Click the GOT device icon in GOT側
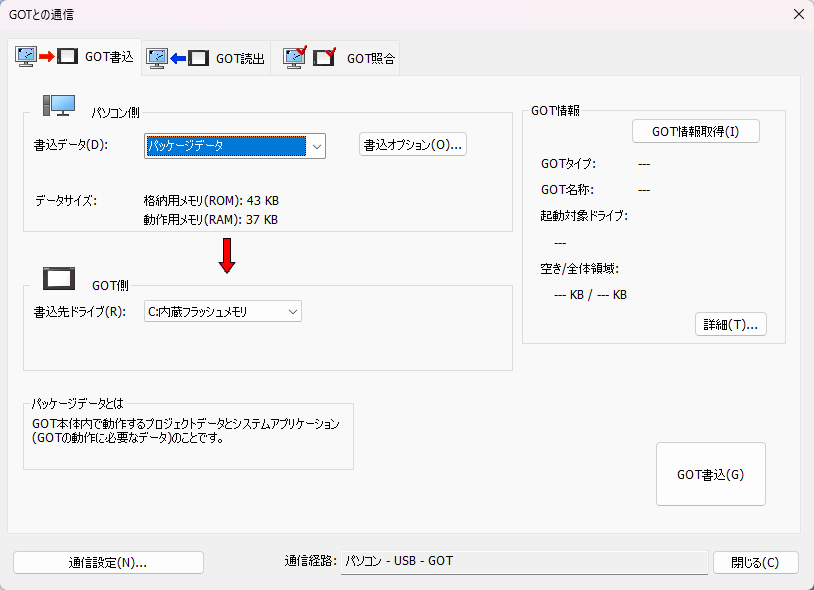Screen dimensions: 814x590 (59, 278)
